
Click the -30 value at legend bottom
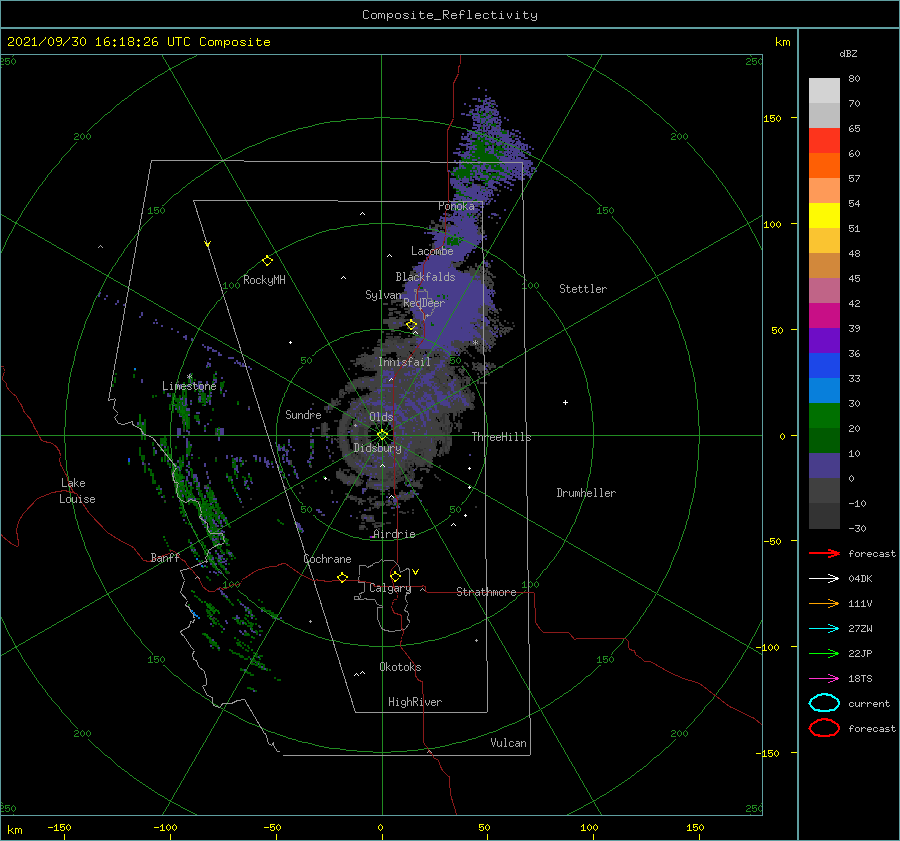pos(857,529)
